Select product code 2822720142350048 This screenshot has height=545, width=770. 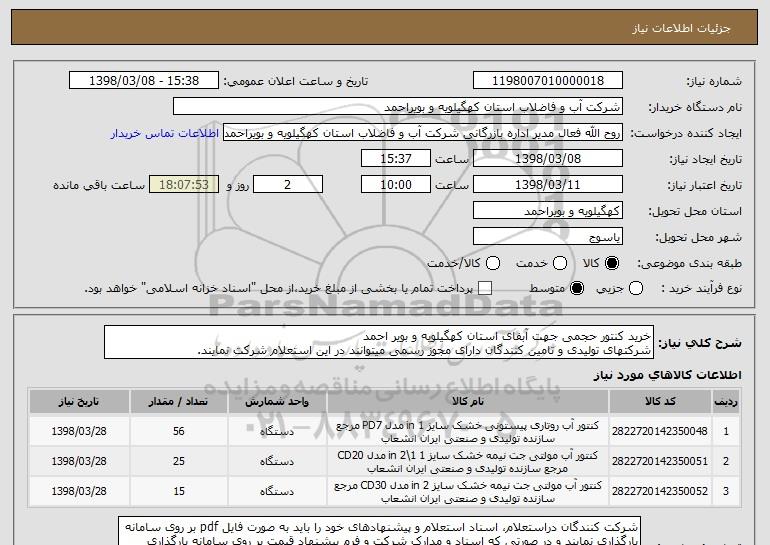(x=660, y=431)
